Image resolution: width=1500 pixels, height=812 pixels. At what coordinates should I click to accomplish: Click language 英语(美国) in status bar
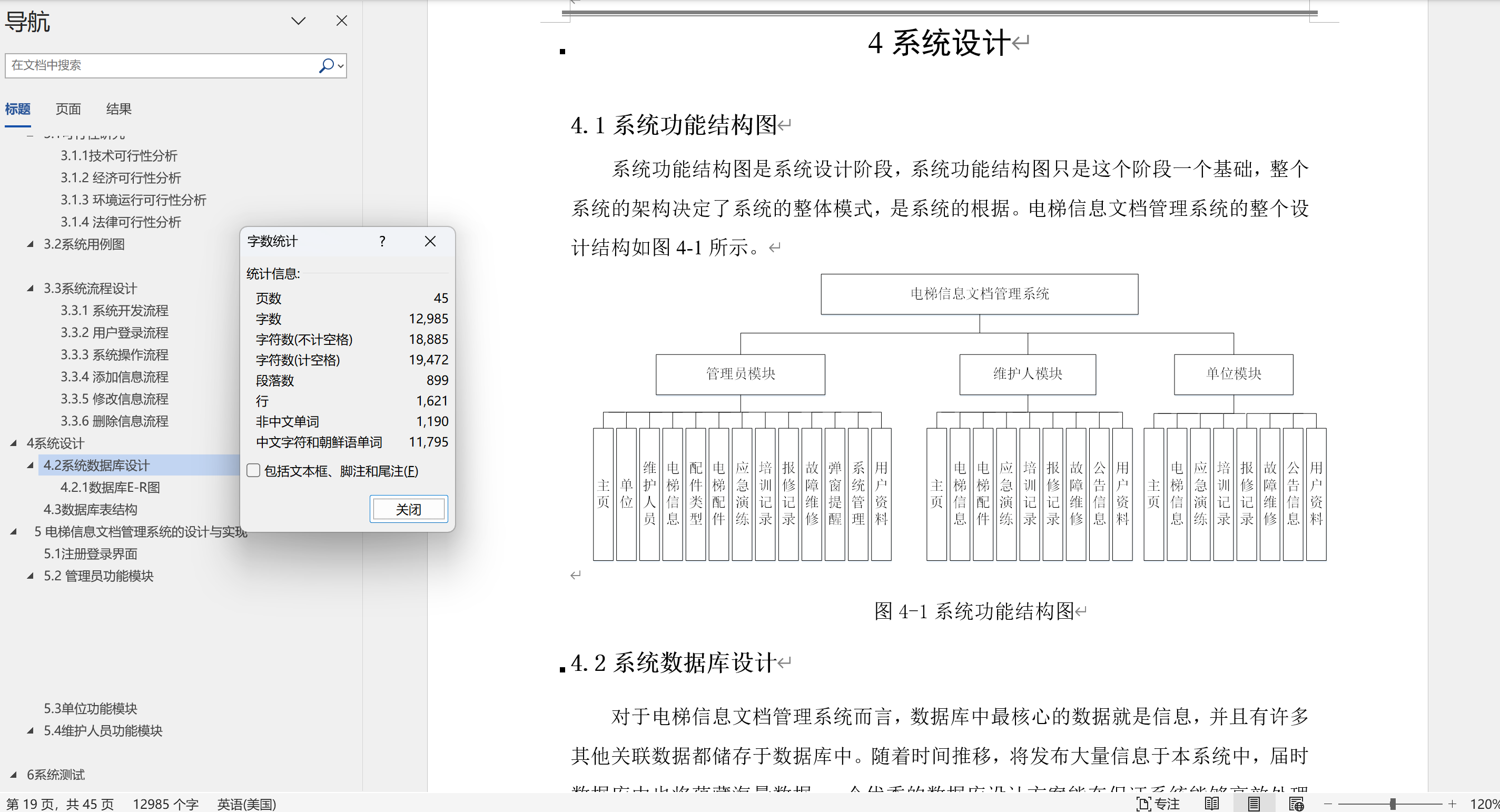point(246,804)
